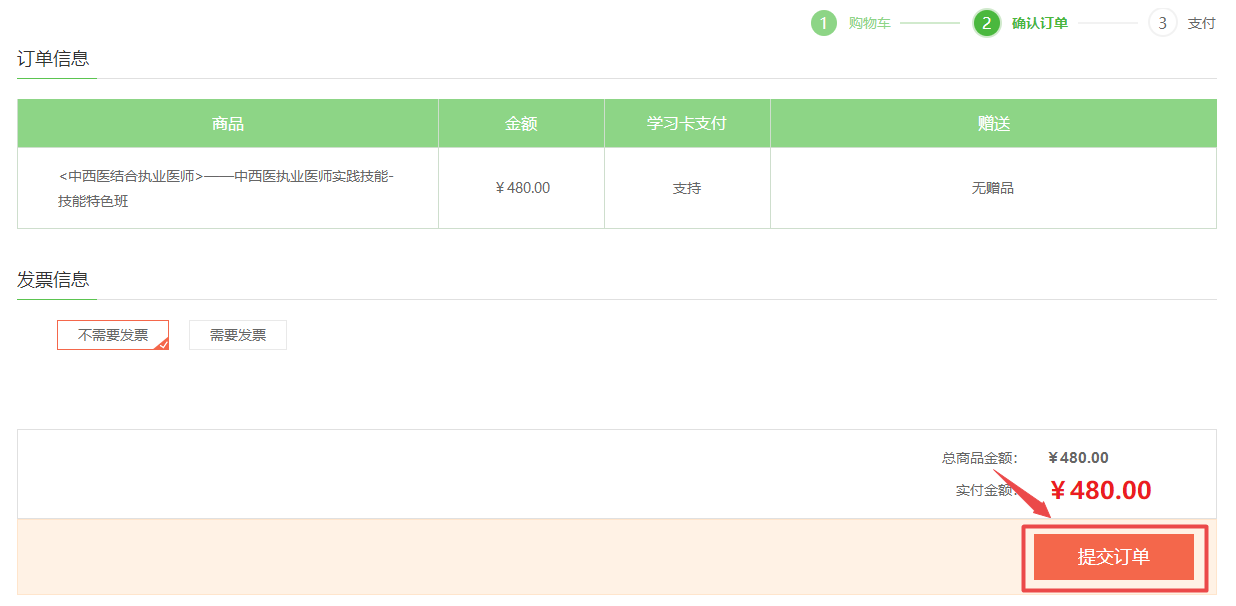Click the step 3 circle icon

click(x=1162, y=23)
